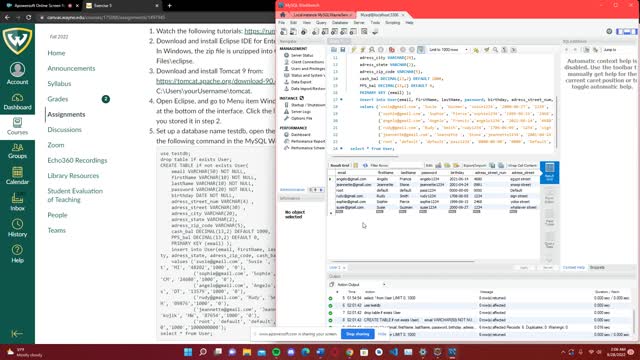Click the Commit transaction icon
The image size is (640, 360).
click(x=402, y=50)
